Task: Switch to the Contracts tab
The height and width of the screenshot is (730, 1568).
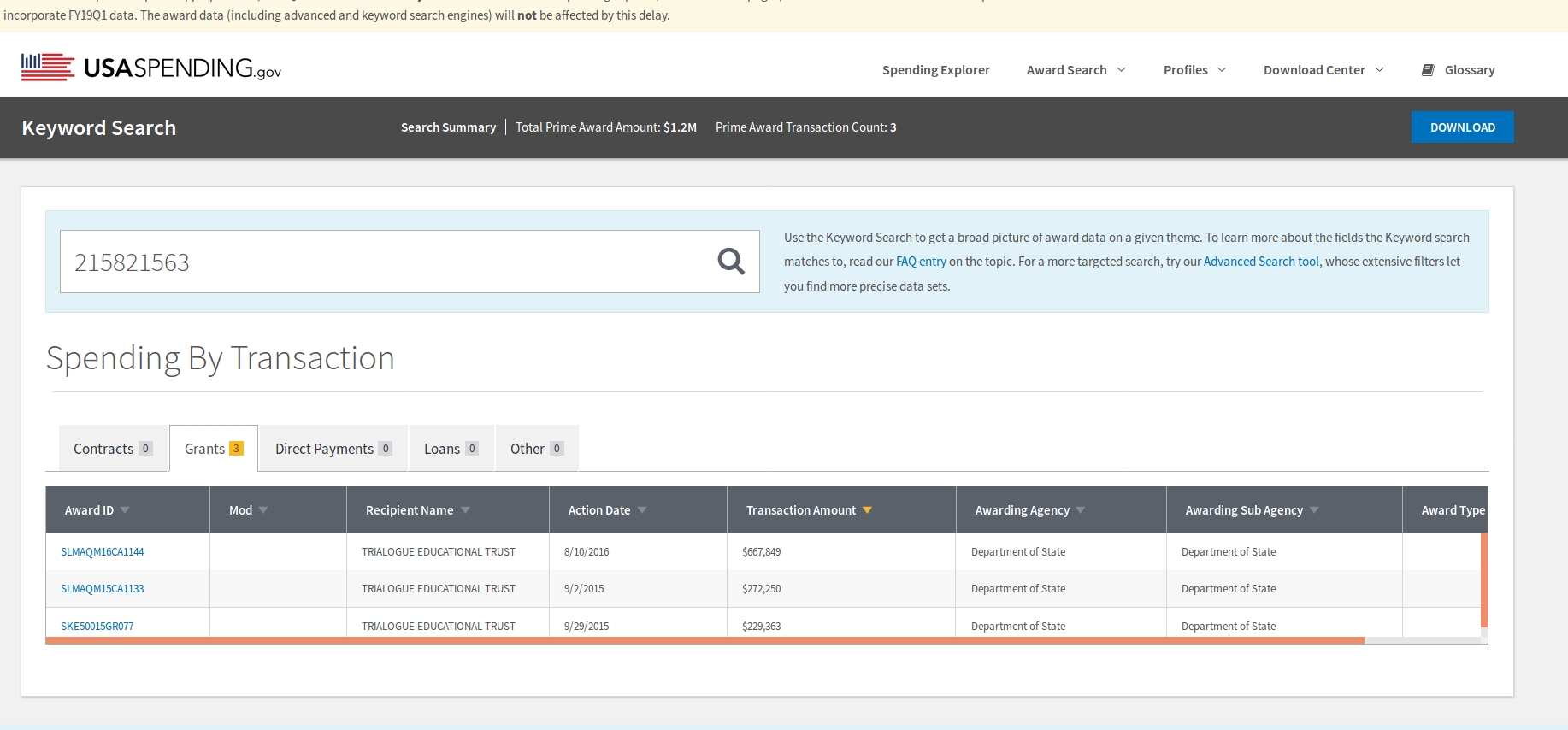Action: tap(113, 449)
